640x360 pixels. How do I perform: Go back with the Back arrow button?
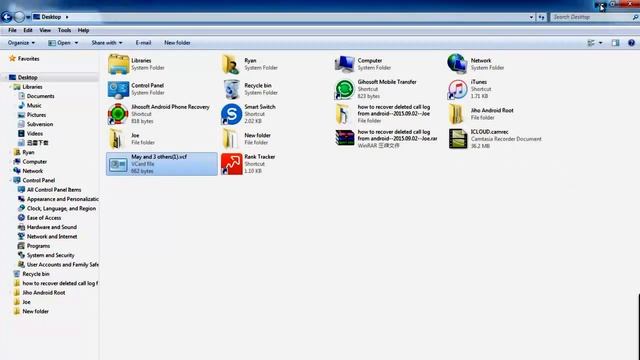[x=7, y=17]
